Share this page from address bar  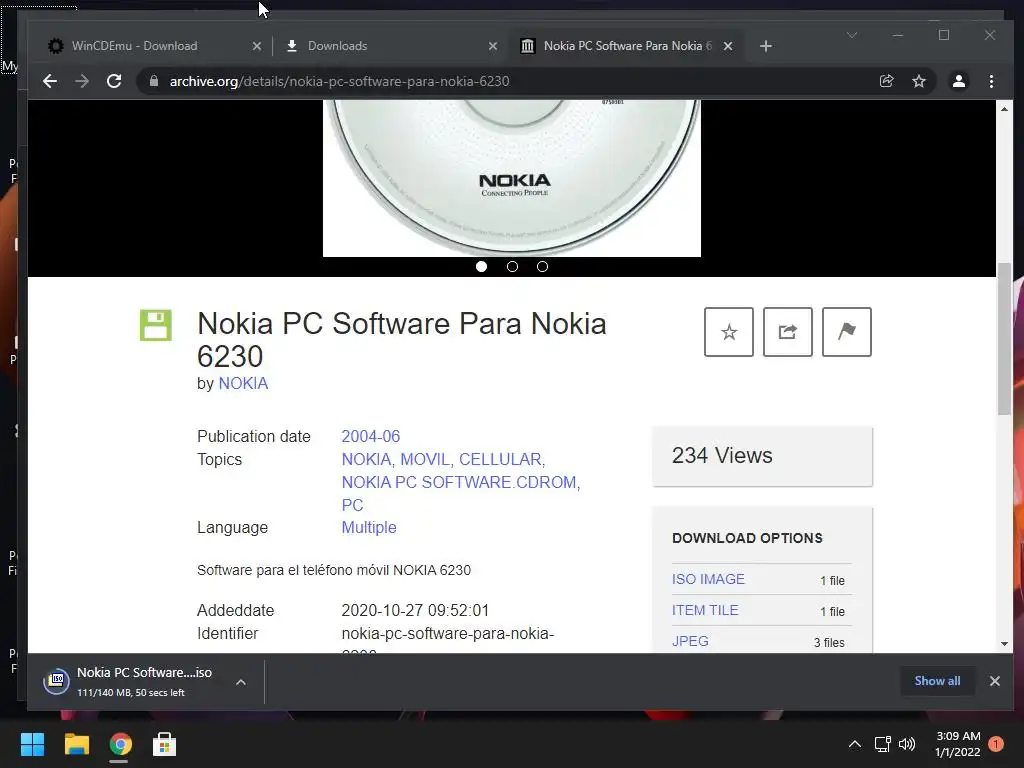pos(886,81)
